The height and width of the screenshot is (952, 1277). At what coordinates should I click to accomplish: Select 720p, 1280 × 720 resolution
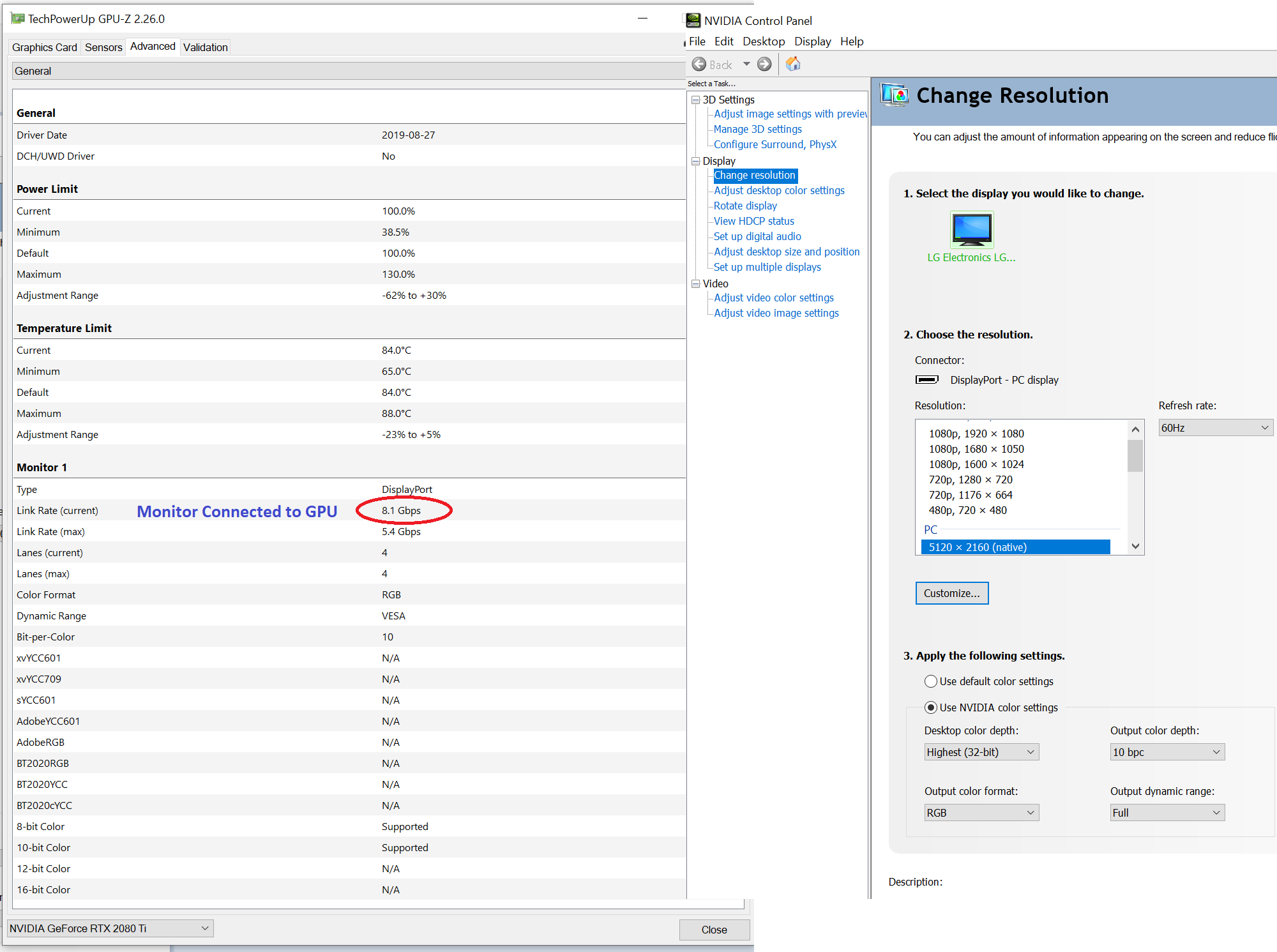(x=971, y=480)
